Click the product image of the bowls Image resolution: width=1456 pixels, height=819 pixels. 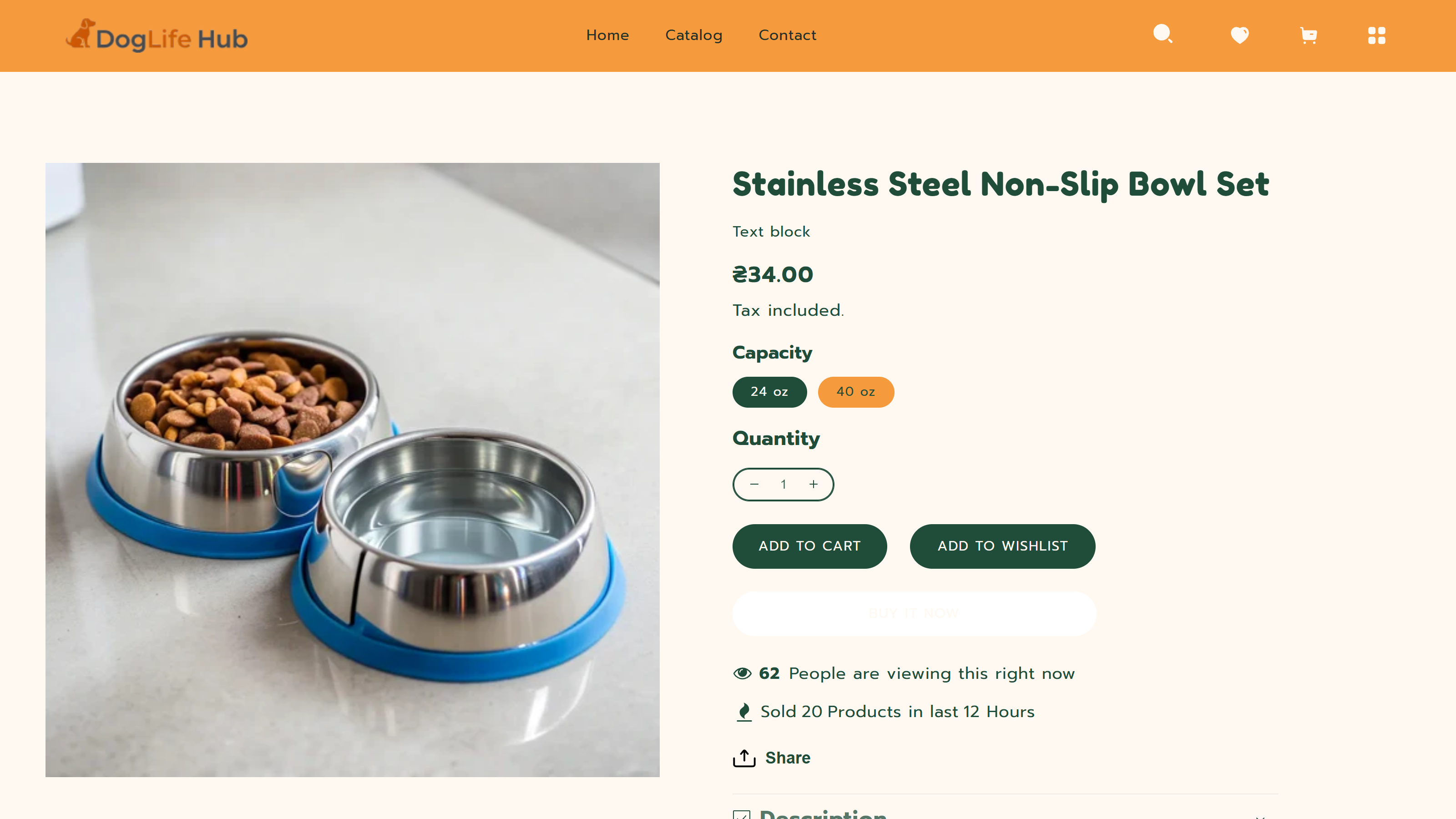[x=352, y=470]
